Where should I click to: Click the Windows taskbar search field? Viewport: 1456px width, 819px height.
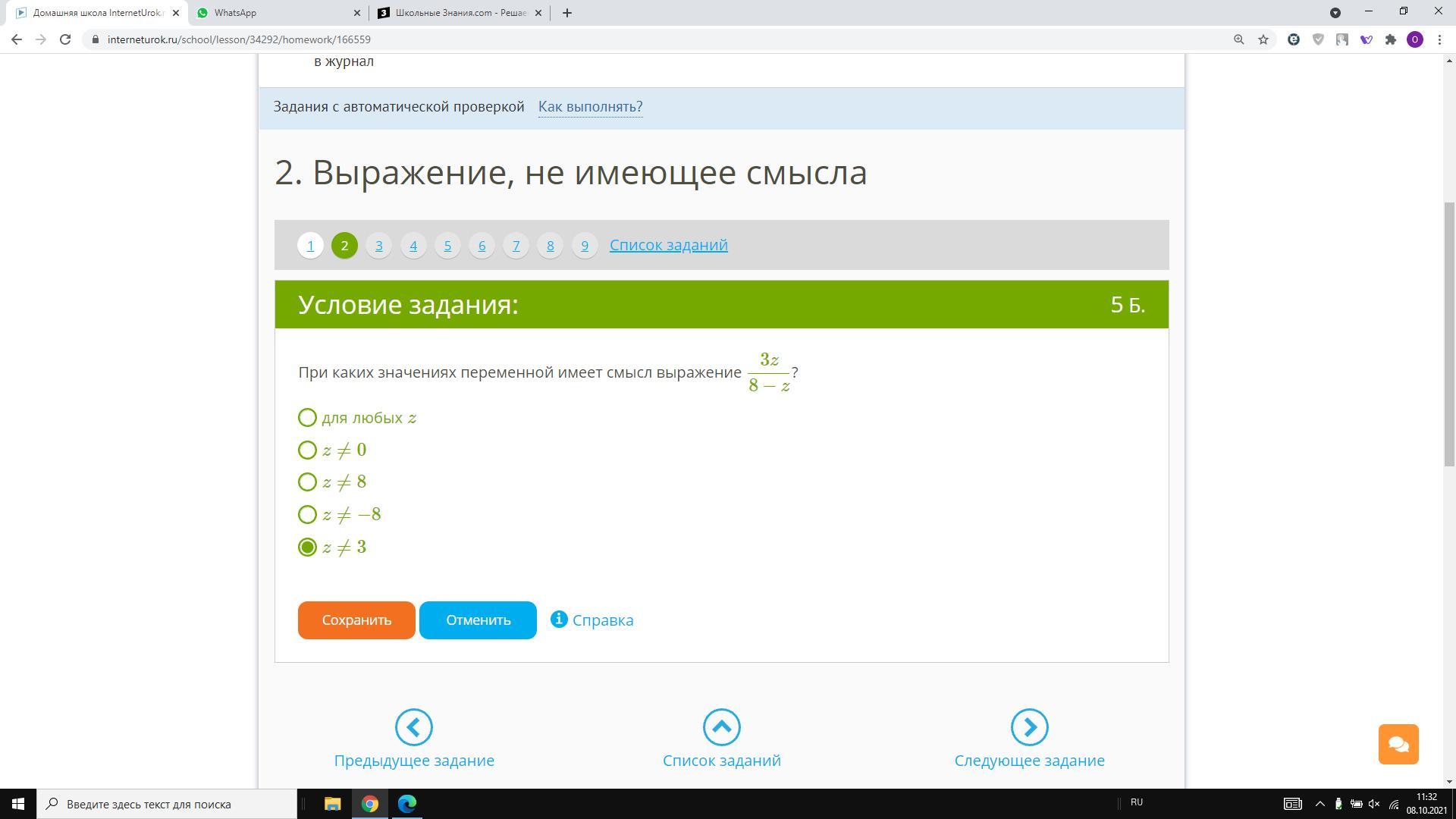pos(167,804)
